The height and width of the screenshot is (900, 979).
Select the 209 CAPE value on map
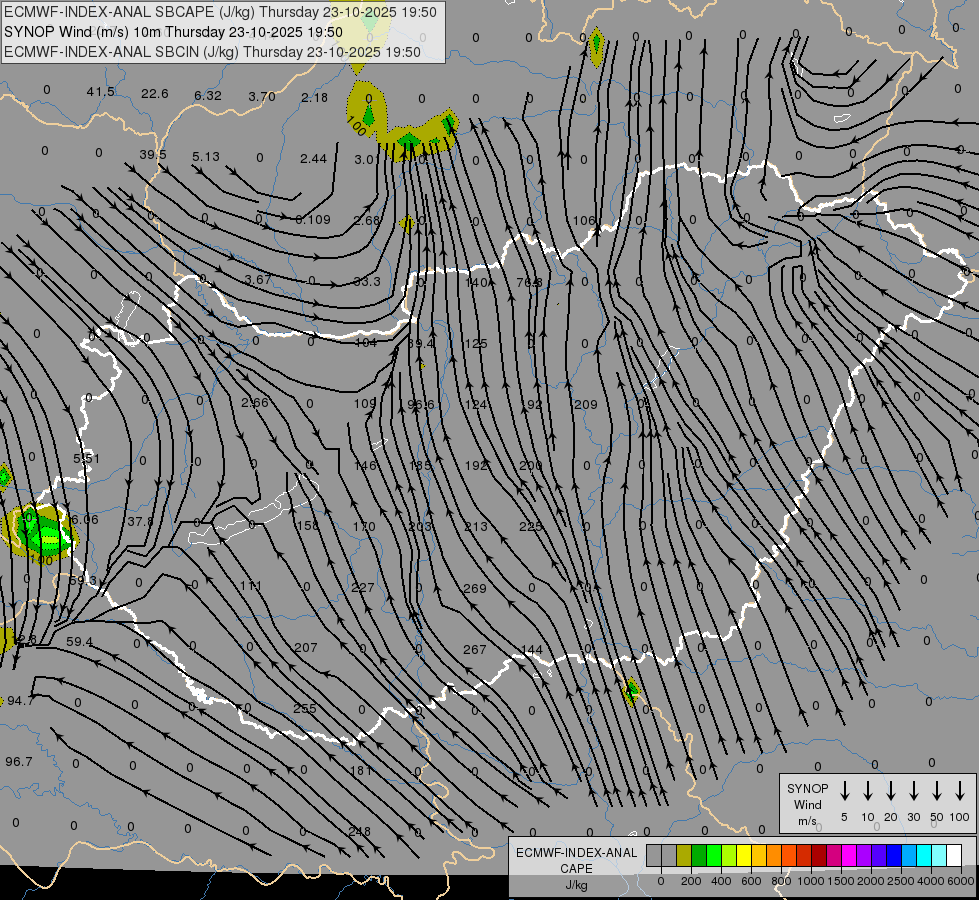585,404
